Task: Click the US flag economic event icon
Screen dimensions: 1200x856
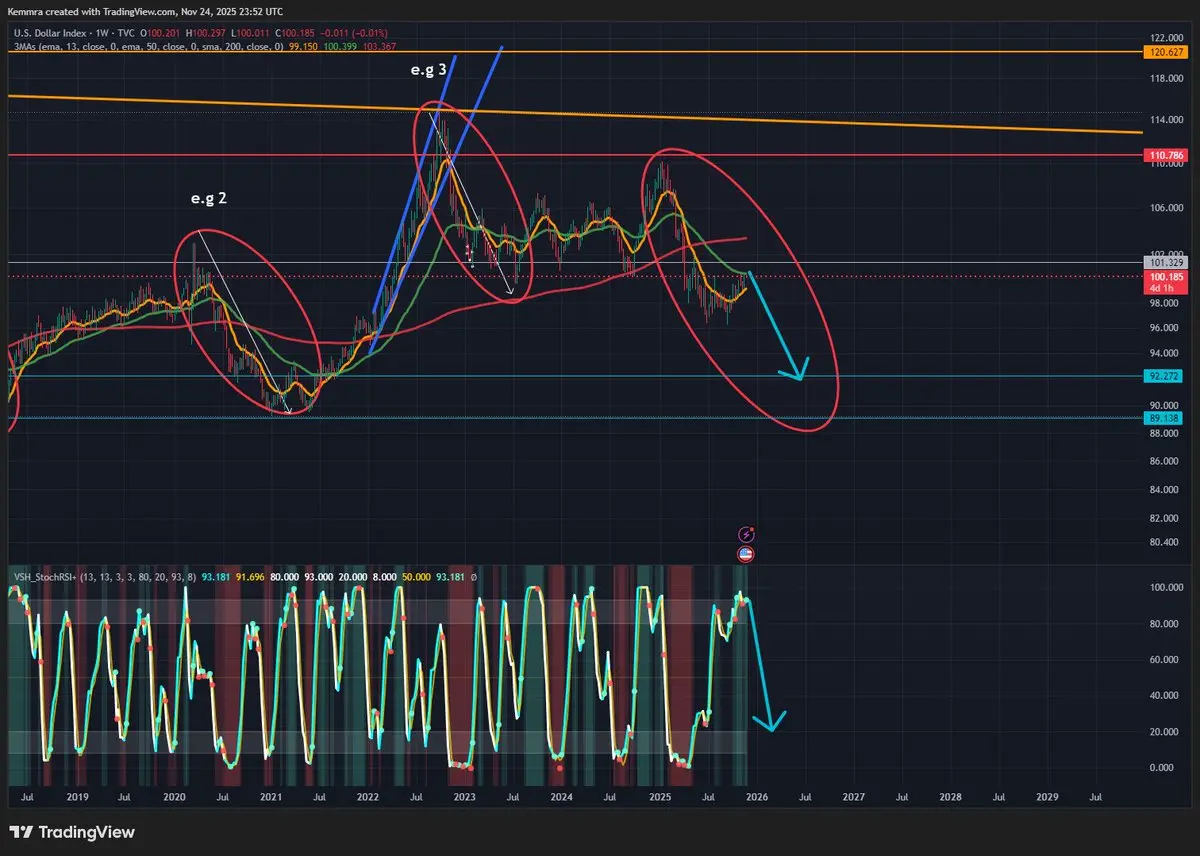Action: pos(745,553)
